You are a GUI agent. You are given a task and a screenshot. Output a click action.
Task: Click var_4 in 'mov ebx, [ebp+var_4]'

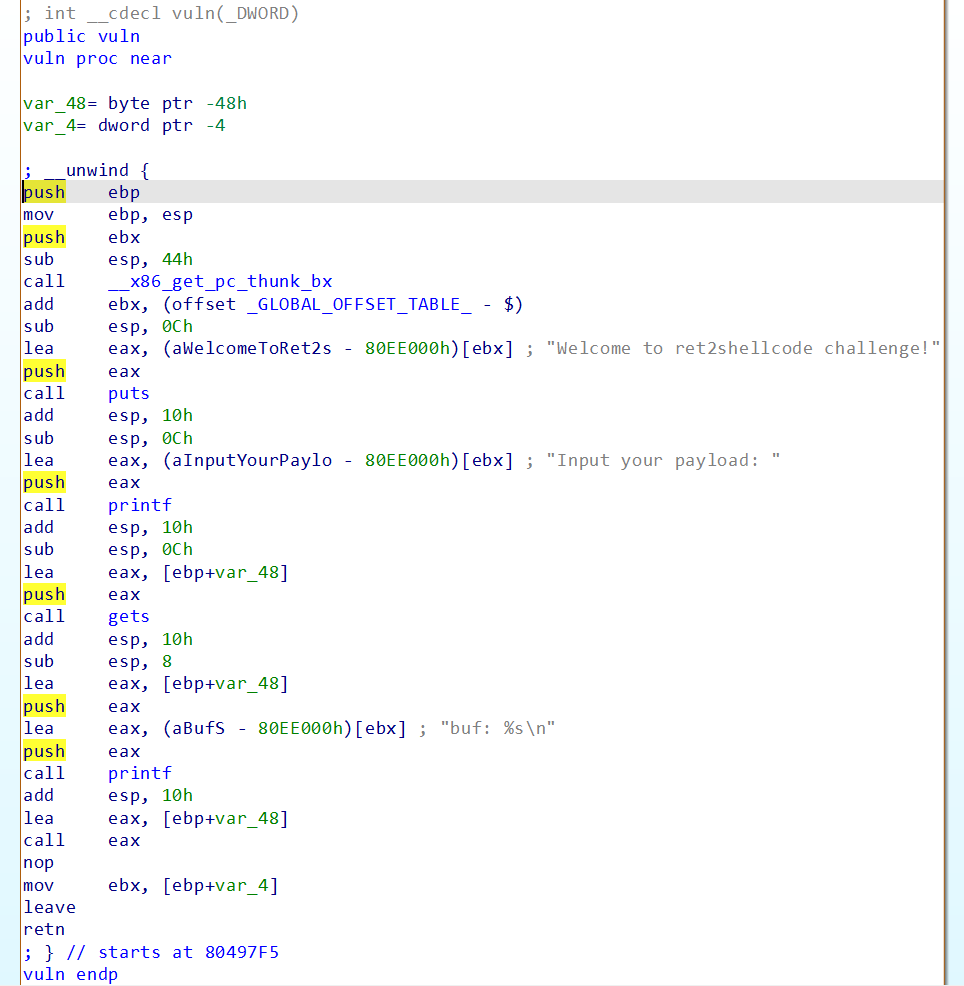241,885
